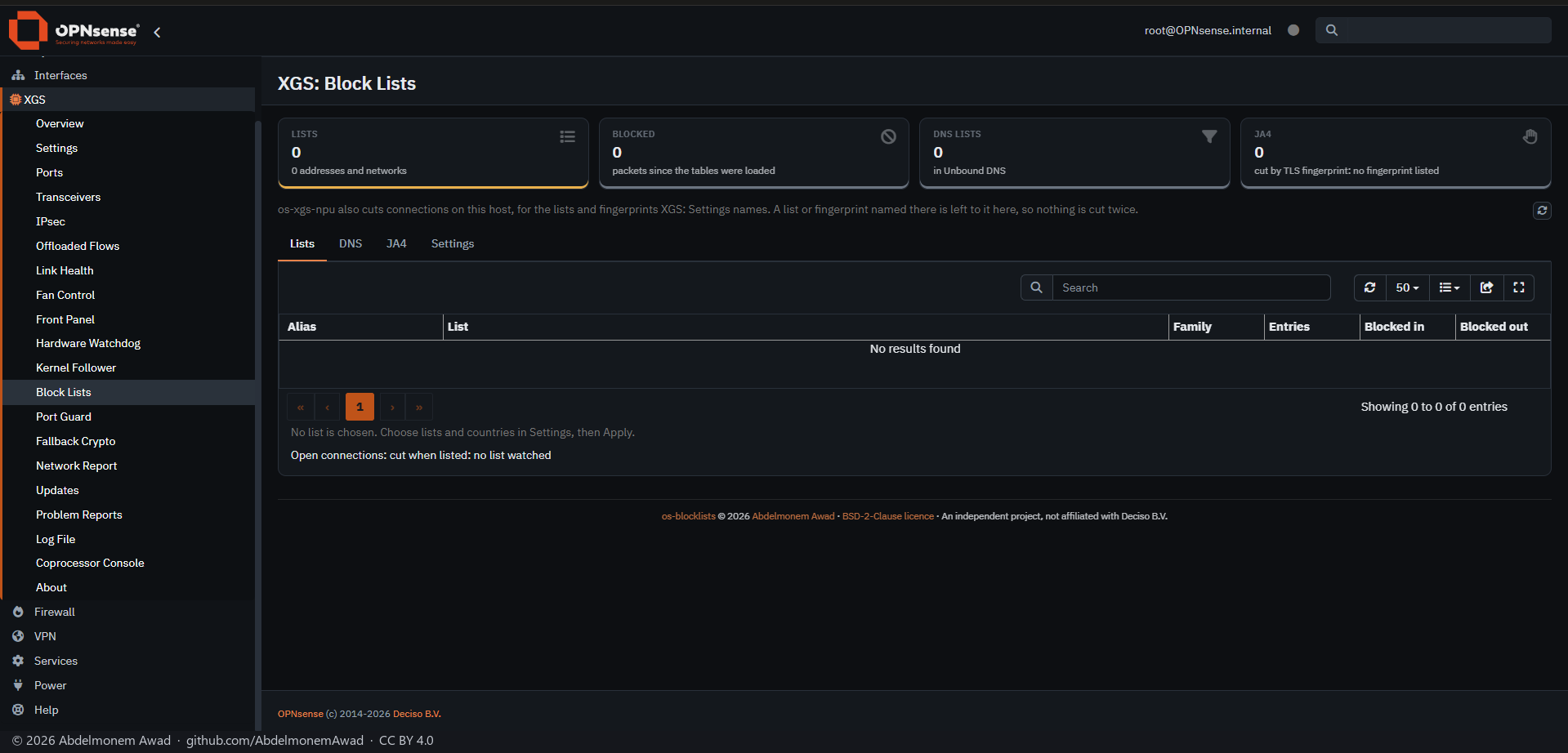Open the 50 rows-per-page dropdown
This screenshot has height=753, width=1568.
click(x=1407, y=287)
